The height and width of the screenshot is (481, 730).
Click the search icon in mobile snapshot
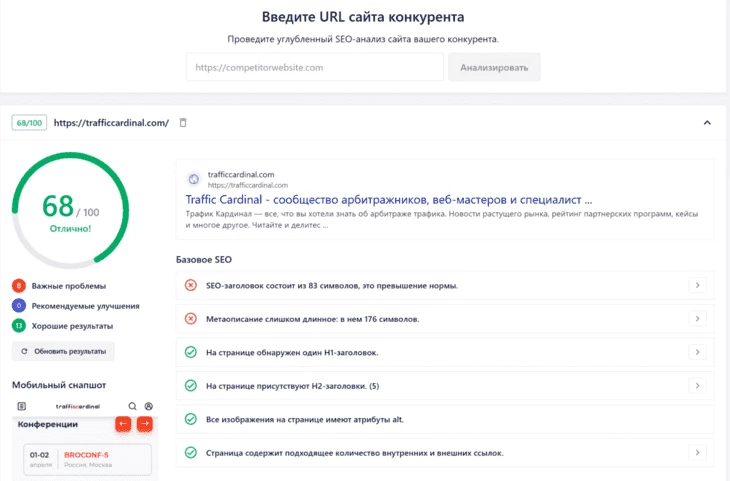[132, 406]
